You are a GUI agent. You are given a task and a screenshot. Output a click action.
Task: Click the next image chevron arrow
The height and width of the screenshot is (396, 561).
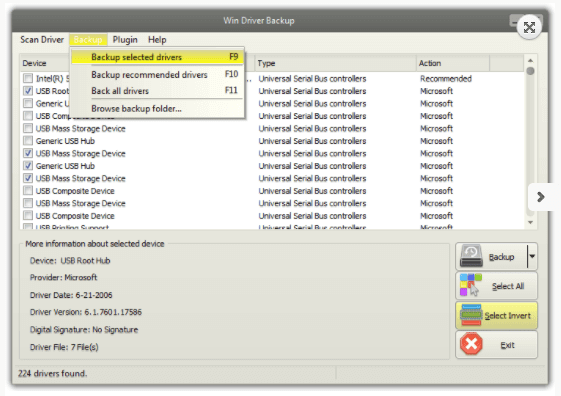[541, 197]
